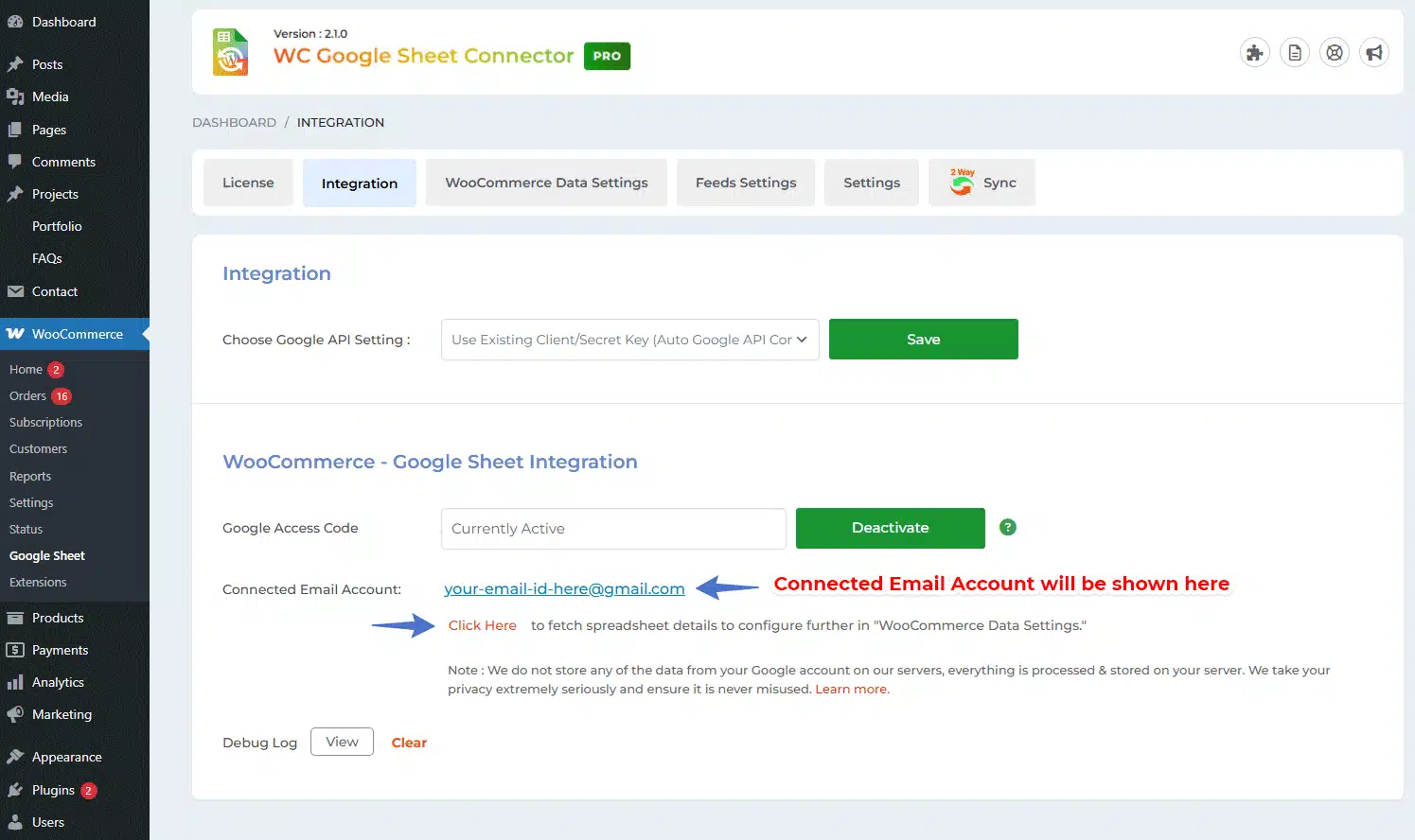
Task: Open the 2 Way Sync tab
Action: (x=982, y=183)
